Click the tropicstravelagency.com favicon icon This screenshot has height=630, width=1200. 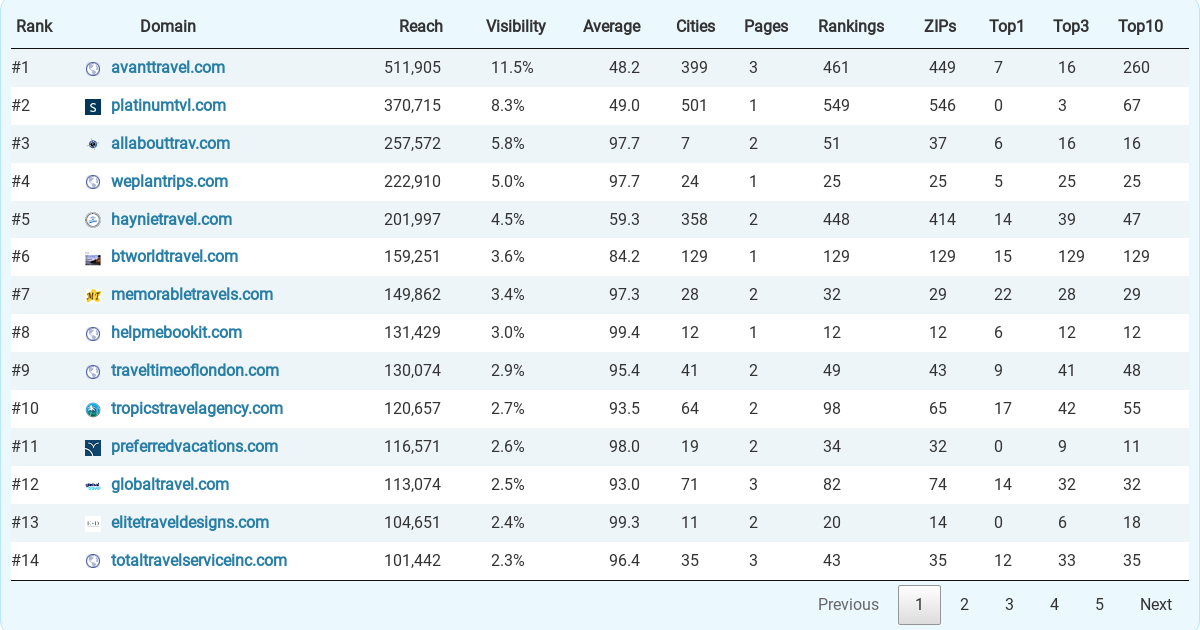point(93,410)
